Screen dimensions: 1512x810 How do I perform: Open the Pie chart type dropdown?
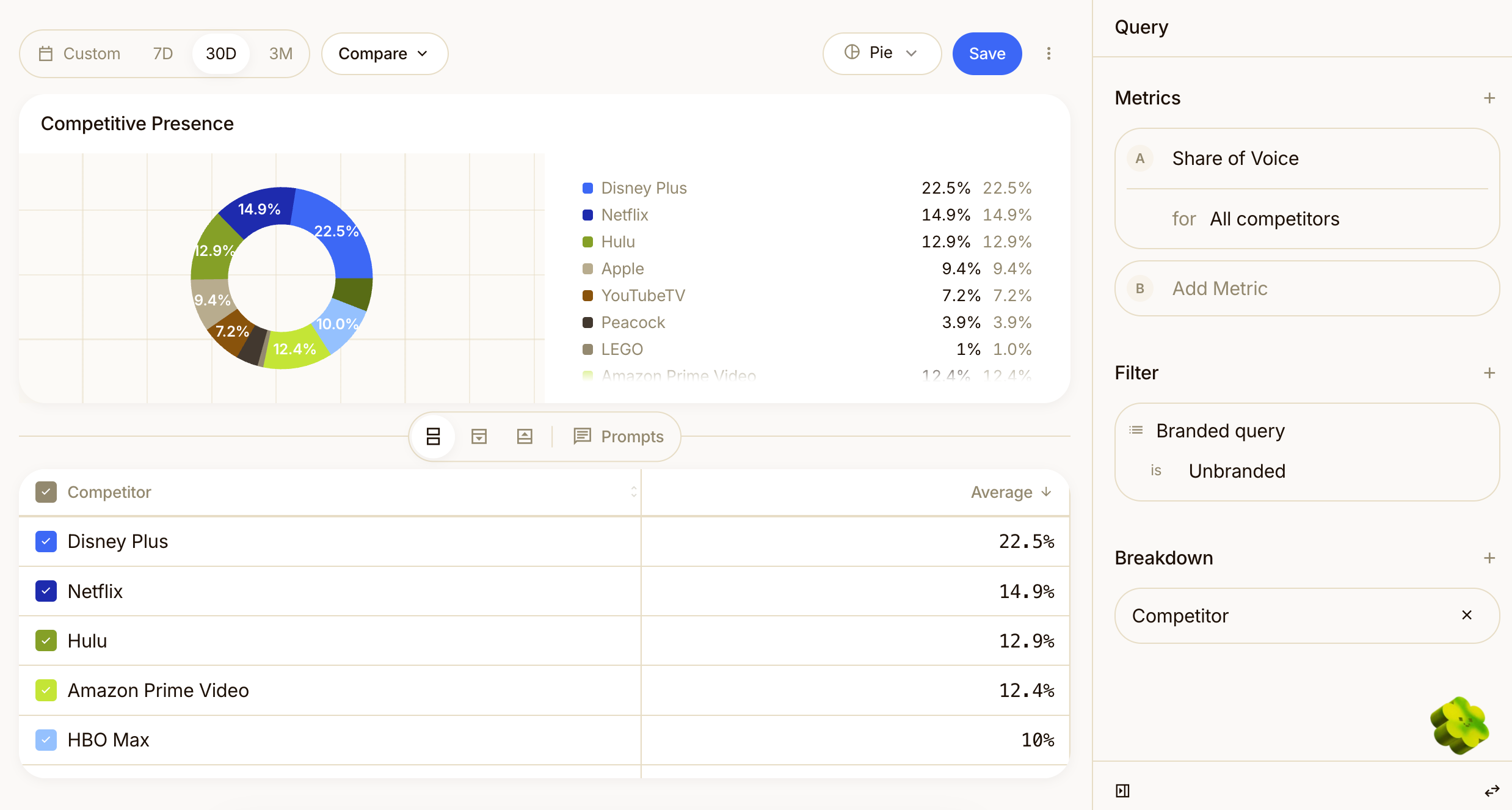click(882, 53)
